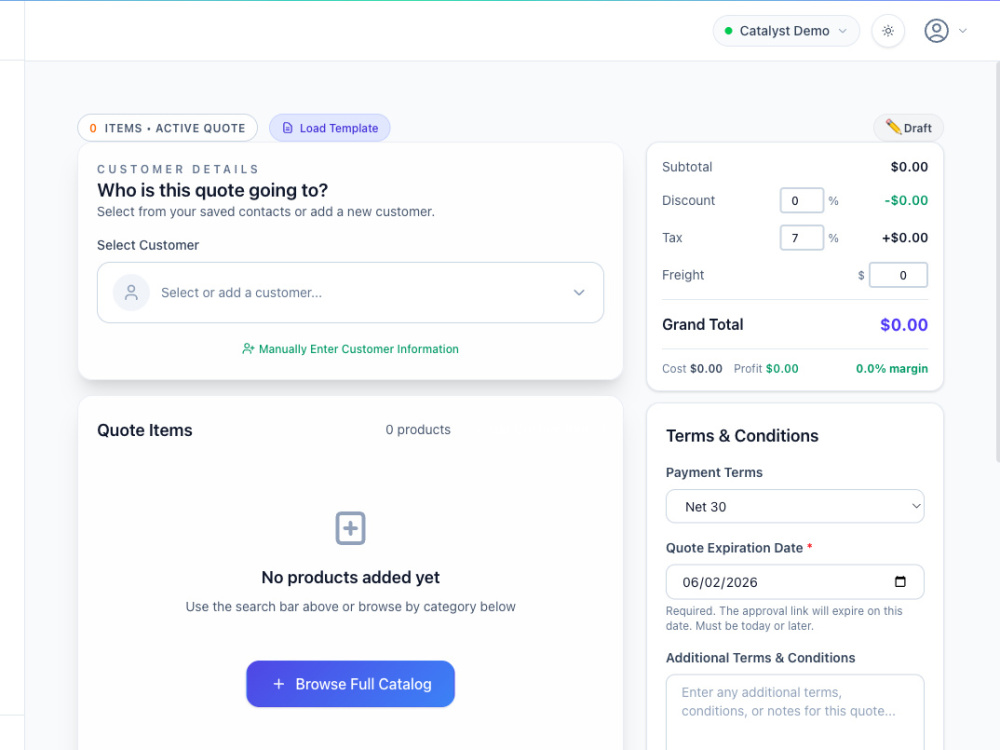Open the user account avatar menu
The height and width of the screenshot is (750, 1000).
tap(936, 31)
